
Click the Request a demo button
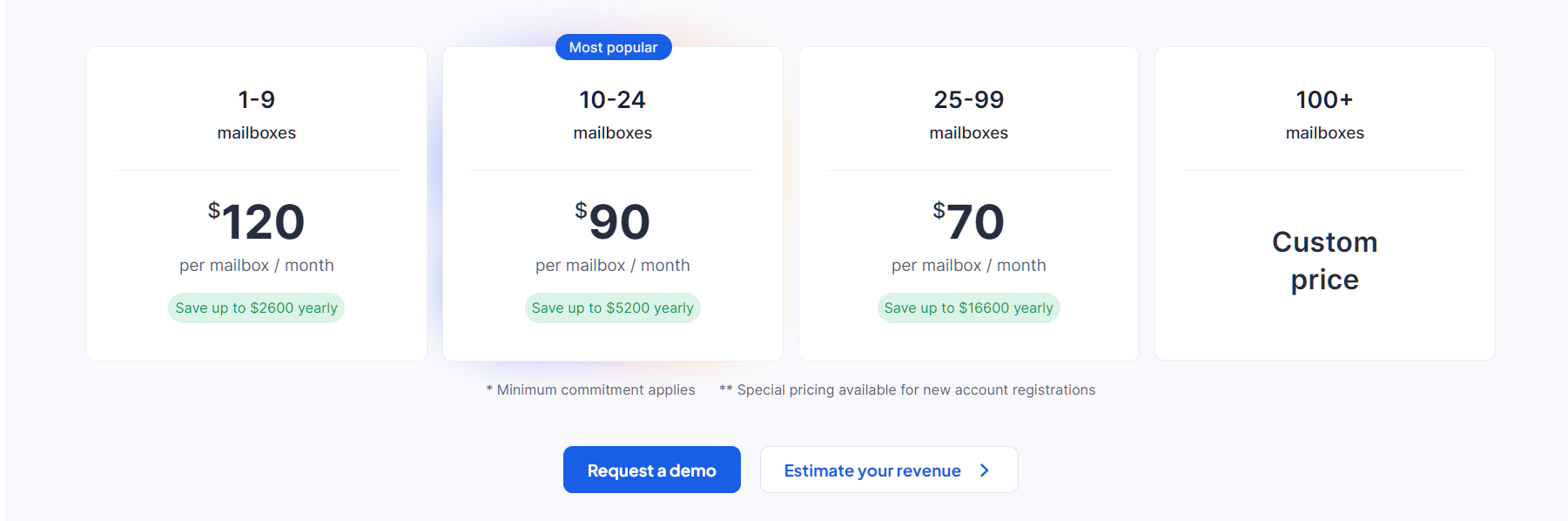click(x=651, y=470)
